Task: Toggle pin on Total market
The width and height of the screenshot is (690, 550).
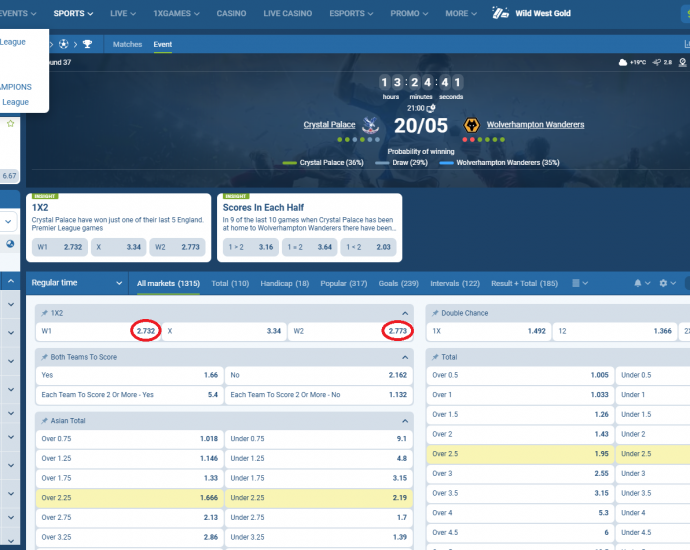Action: (x=435, y=357)
